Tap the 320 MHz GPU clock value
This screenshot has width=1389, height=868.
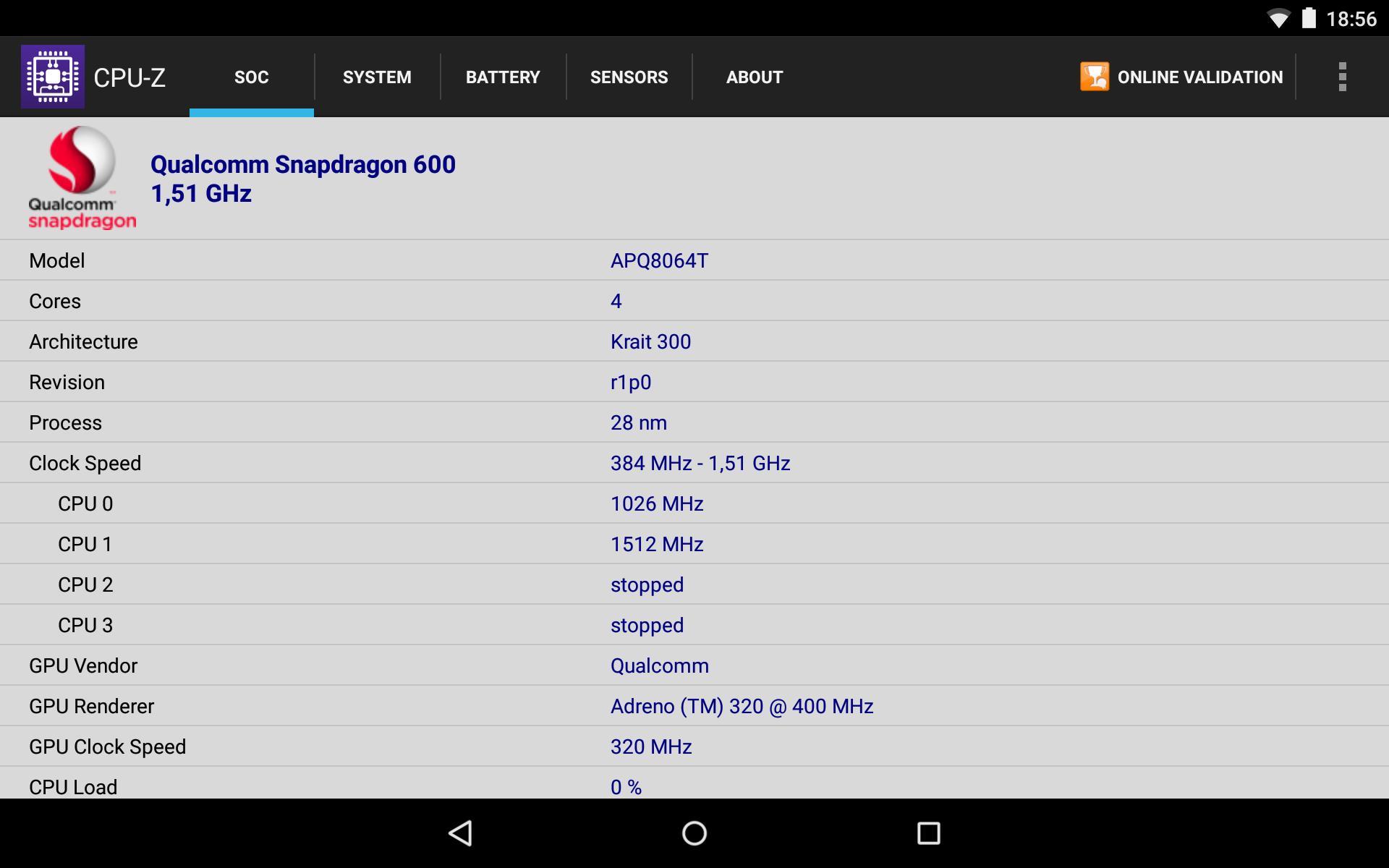point(651,746)
